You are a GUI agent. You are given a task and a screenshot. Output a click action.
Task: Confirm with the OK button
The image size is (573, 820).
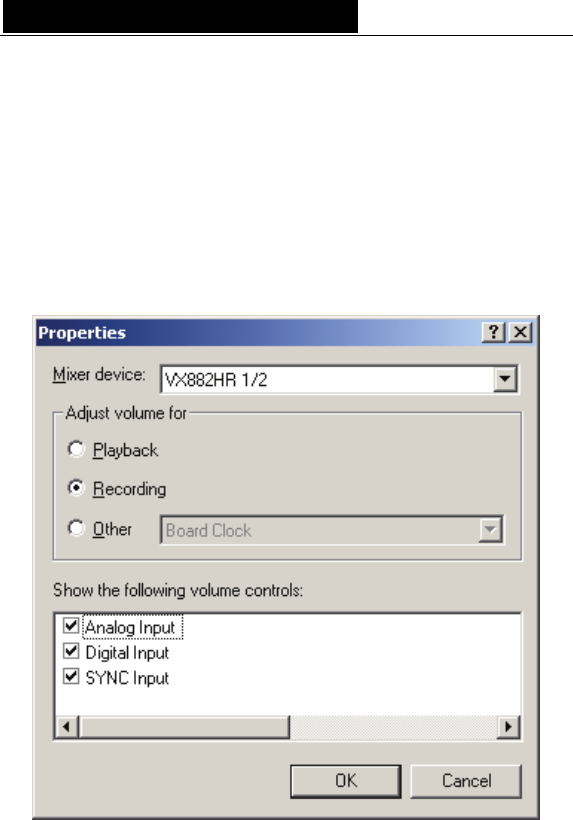346,781
